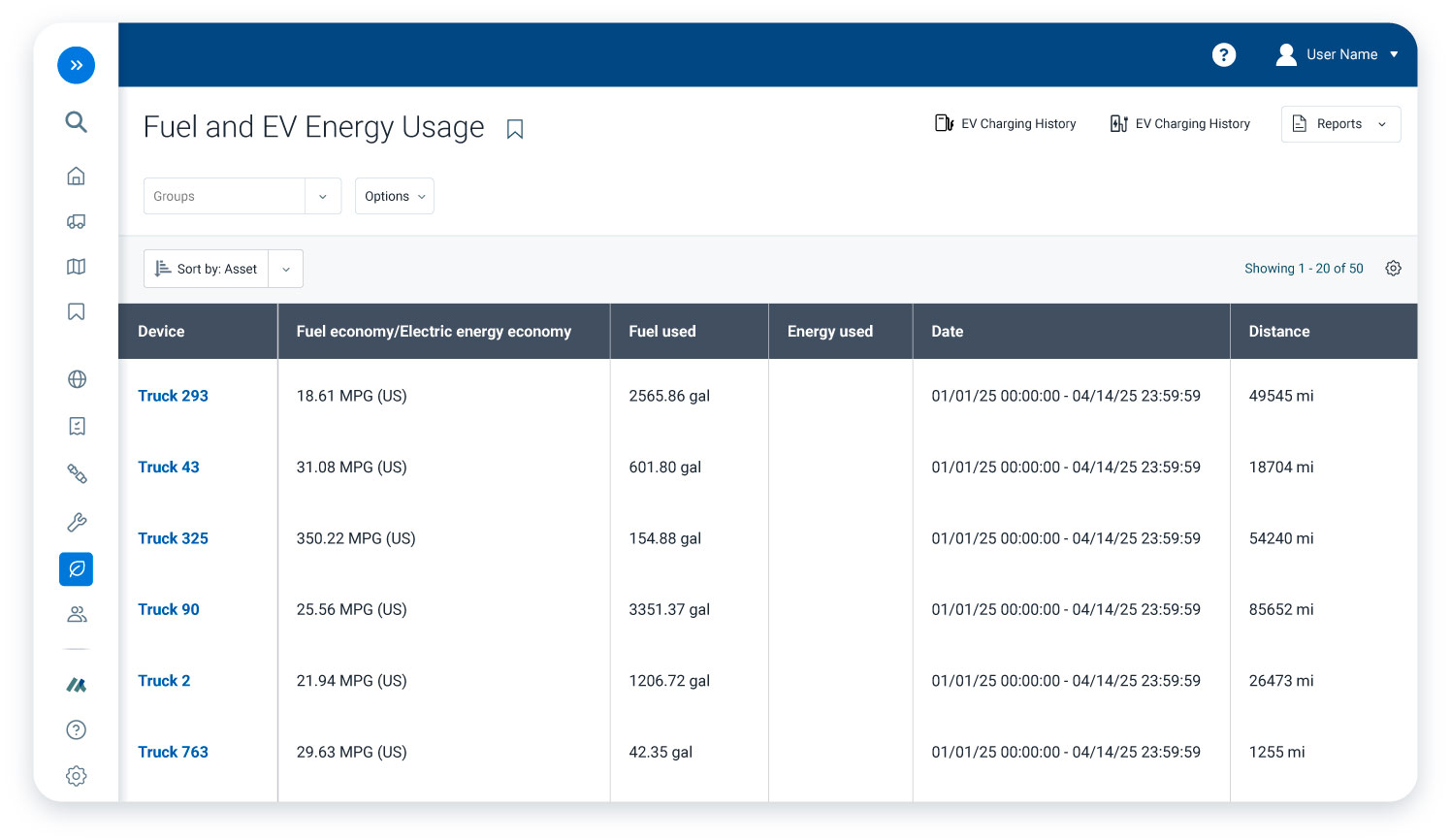Open the Reports menu
Image resolution: width=1451 pixels, height=840 pixels.
pos(1340,124)
